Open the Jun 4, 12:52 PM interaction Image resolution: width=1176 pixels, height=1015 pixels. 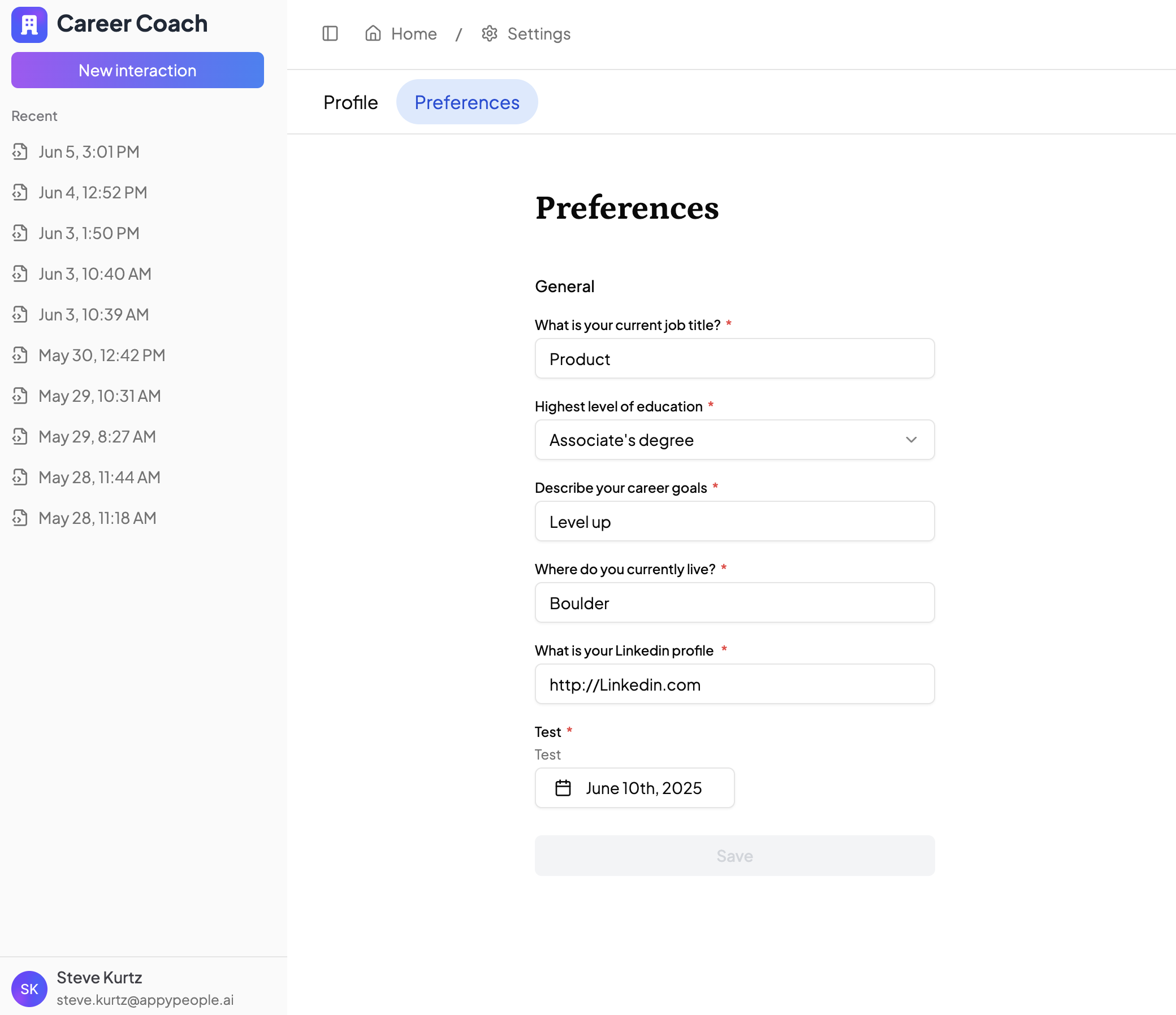[93, 192]
